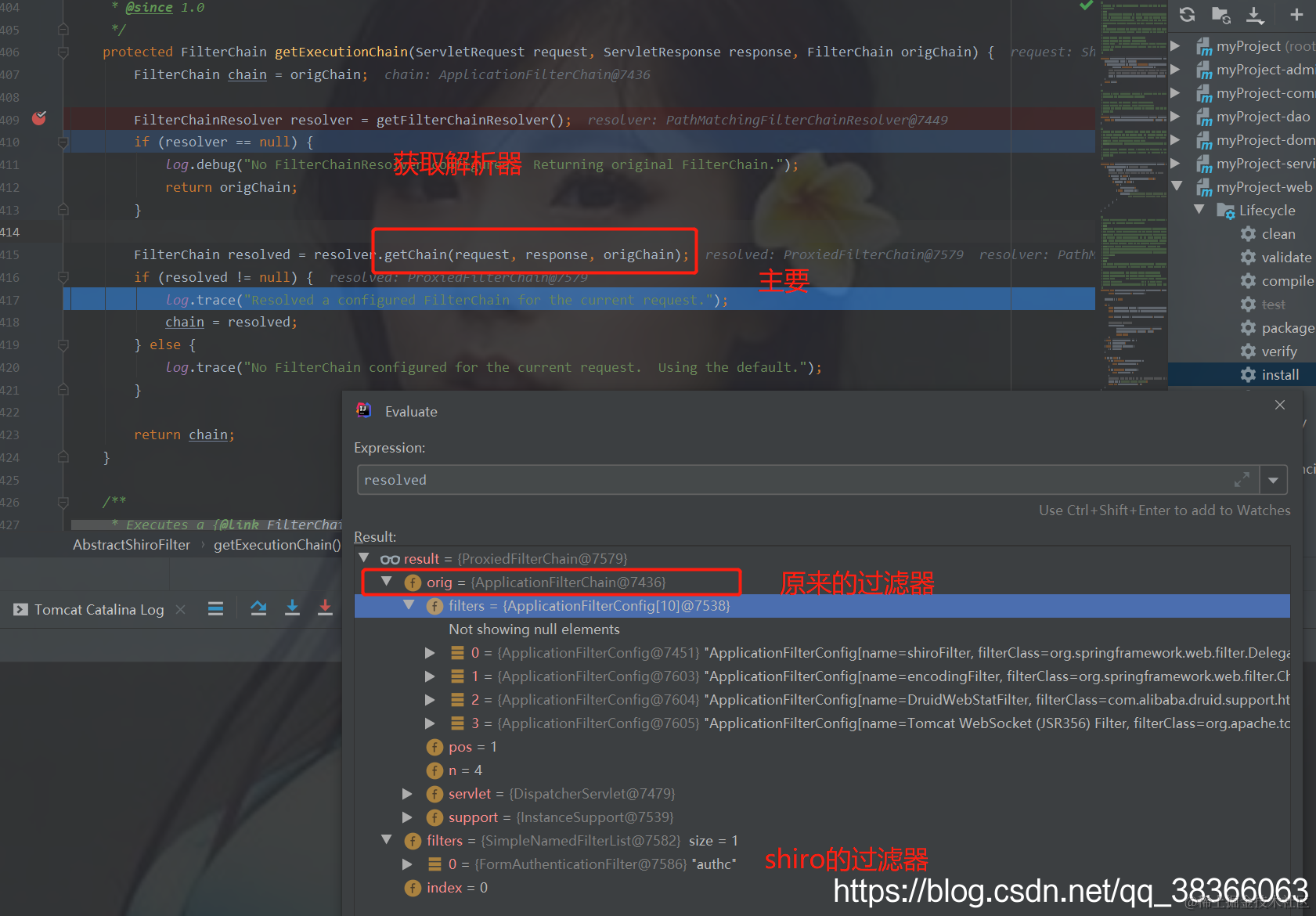Expand the myProject-dao Maven module
This screenshot has height=916, width=1316.
click(x=1175, y=116)
